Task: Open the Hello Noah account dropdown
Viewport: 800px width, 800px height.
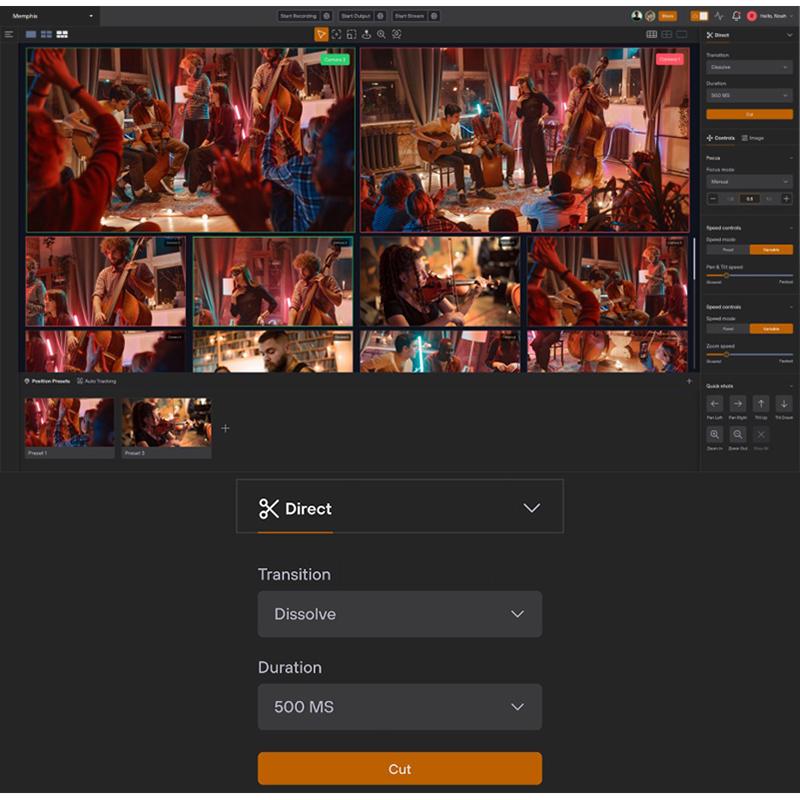Action: [x=776, y=16]
